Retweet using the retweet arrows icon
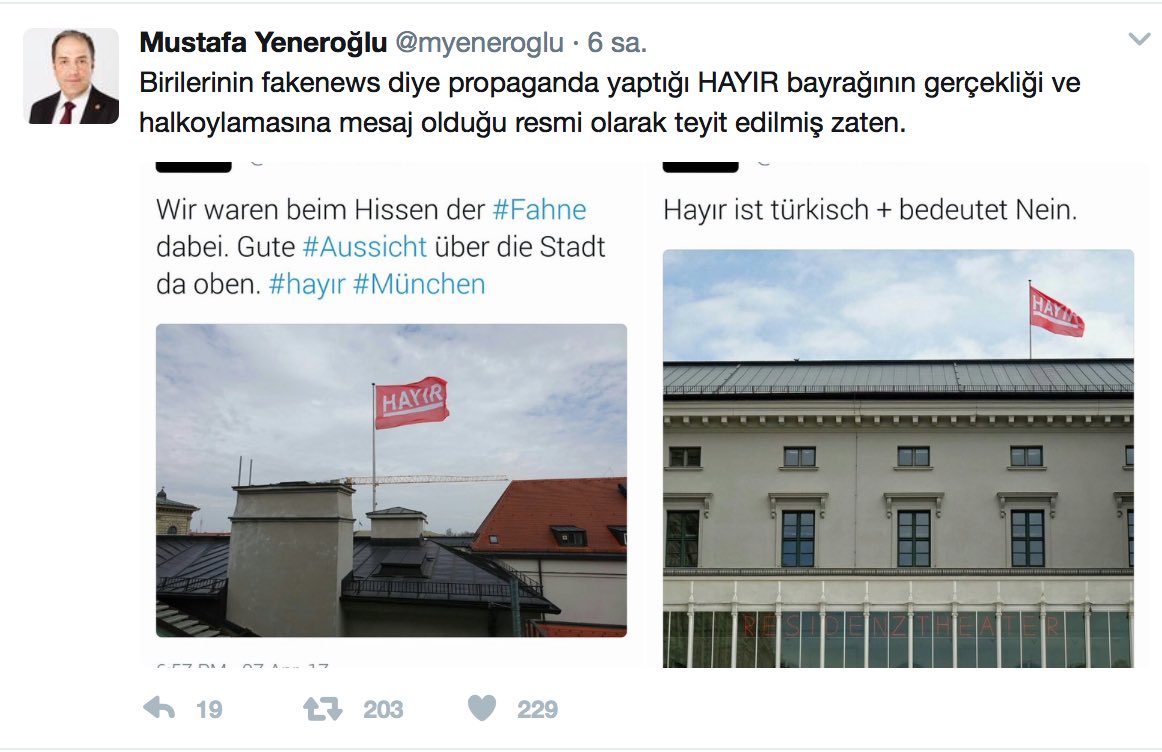Viewport: 1162px width, 752px height. [x=323, y=709]
